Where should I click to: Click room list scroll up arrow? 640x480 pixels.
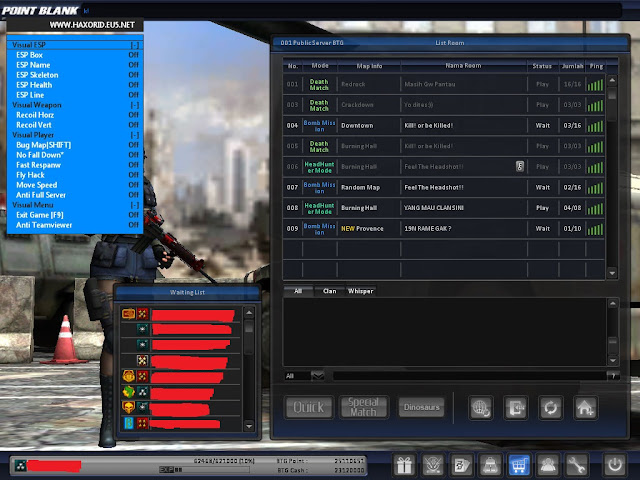click(x=612, y=80)
